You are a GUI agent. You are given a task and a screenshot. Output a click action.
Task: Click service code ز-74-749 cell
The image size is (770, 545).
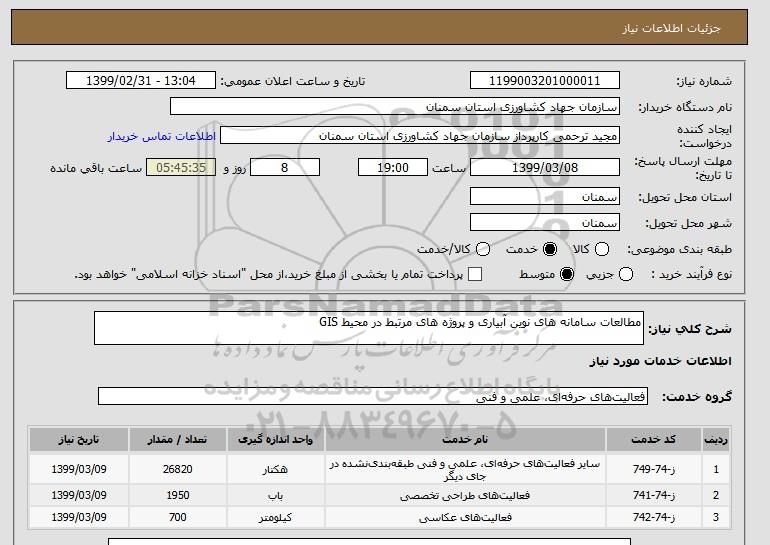[x=654, y=469]
